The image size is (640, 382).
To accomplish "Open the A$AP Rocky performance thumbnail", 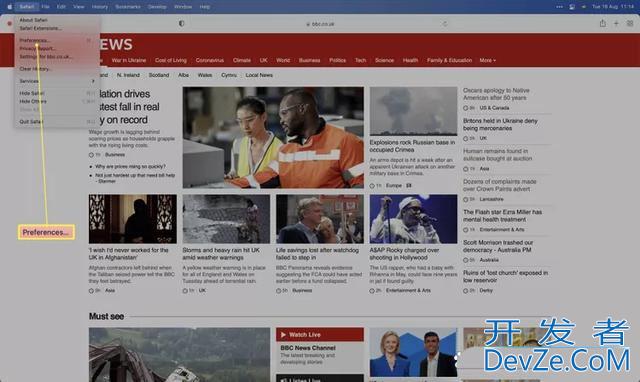I will click(413, 219).
